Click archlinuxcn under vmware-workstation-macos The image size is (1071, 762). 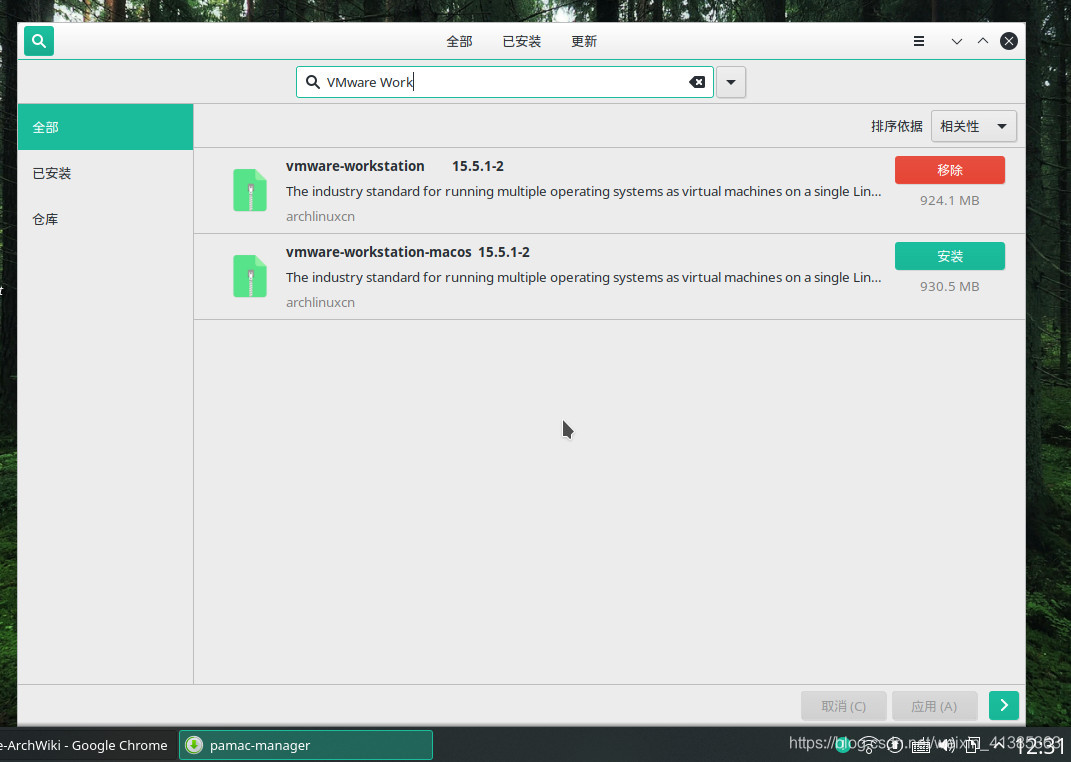tap(320, 302)
